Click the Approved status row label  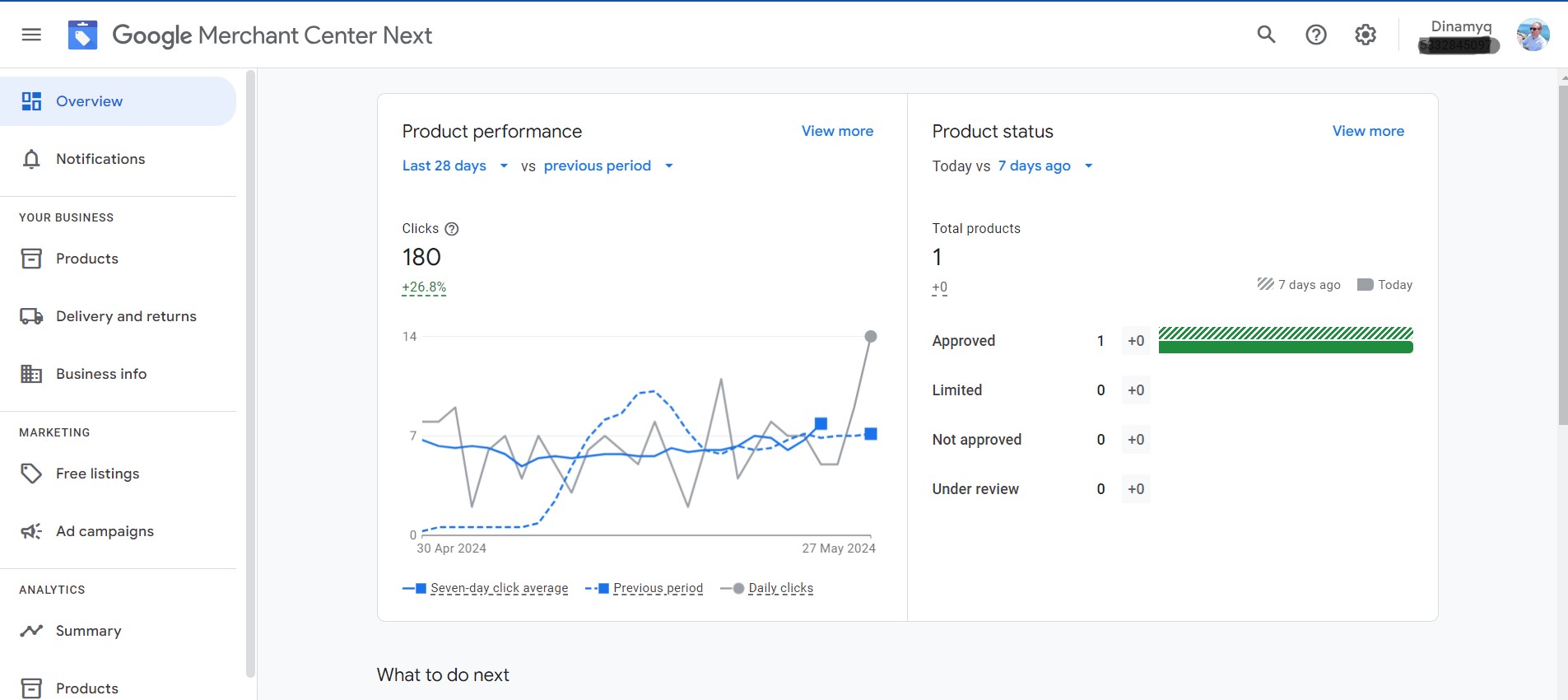click(x=963, y=341)
